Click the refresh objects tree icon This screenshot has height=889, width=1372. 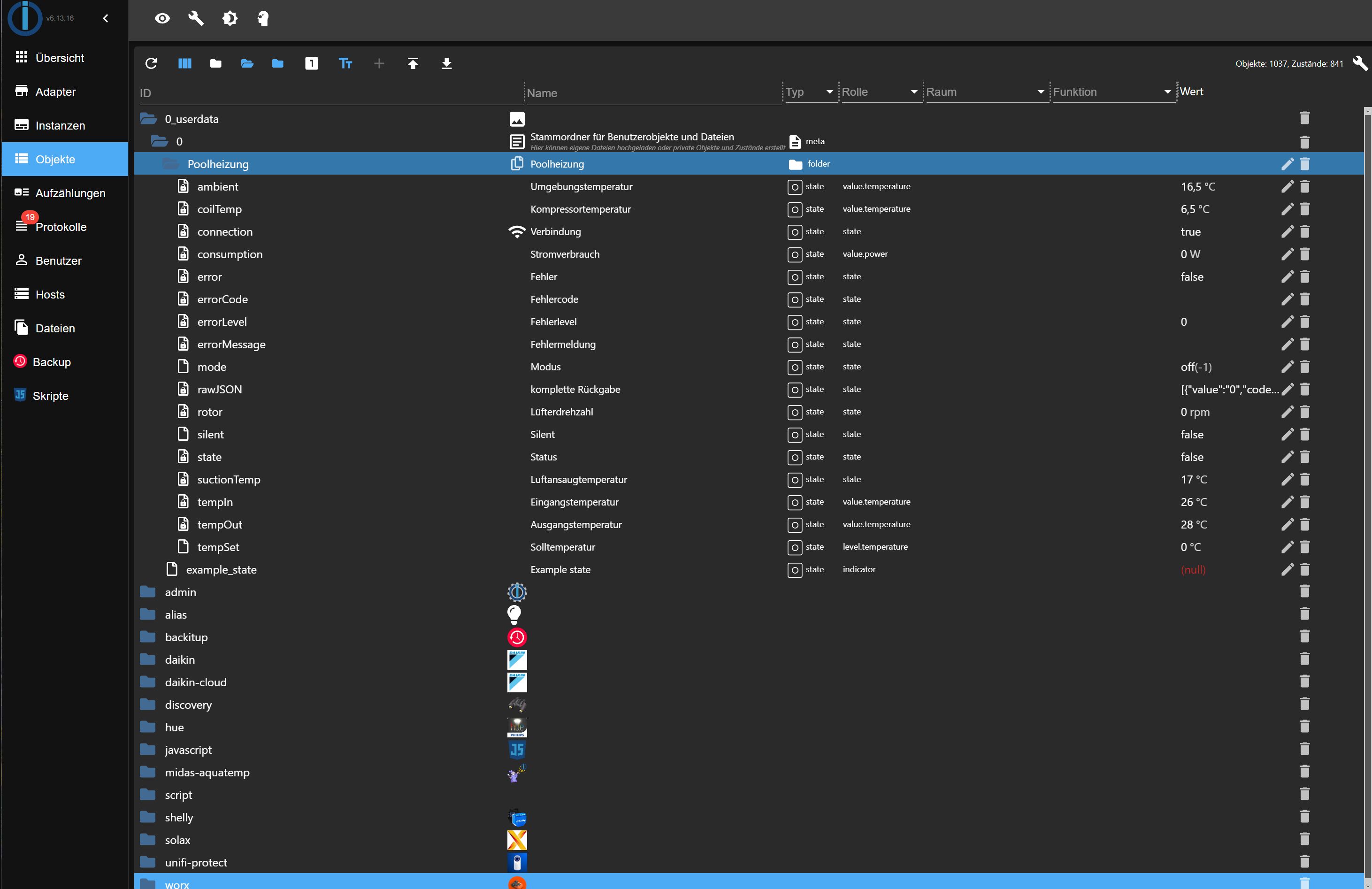pyautogui.click(x=151, y=63)
